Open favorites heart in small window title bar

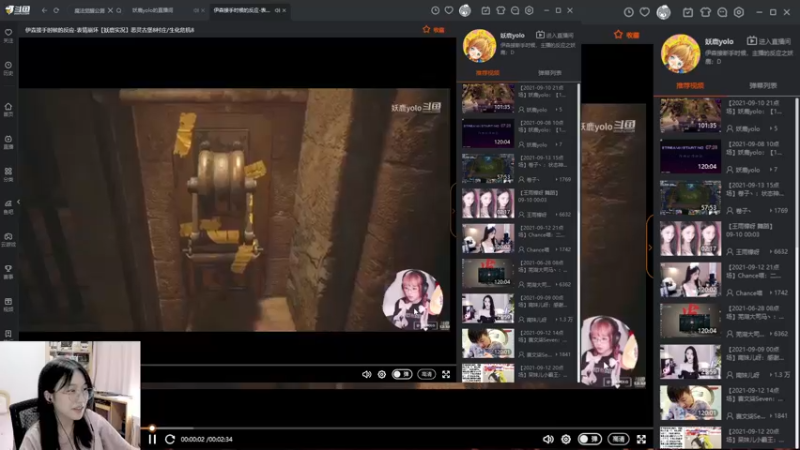coord(449,10)
